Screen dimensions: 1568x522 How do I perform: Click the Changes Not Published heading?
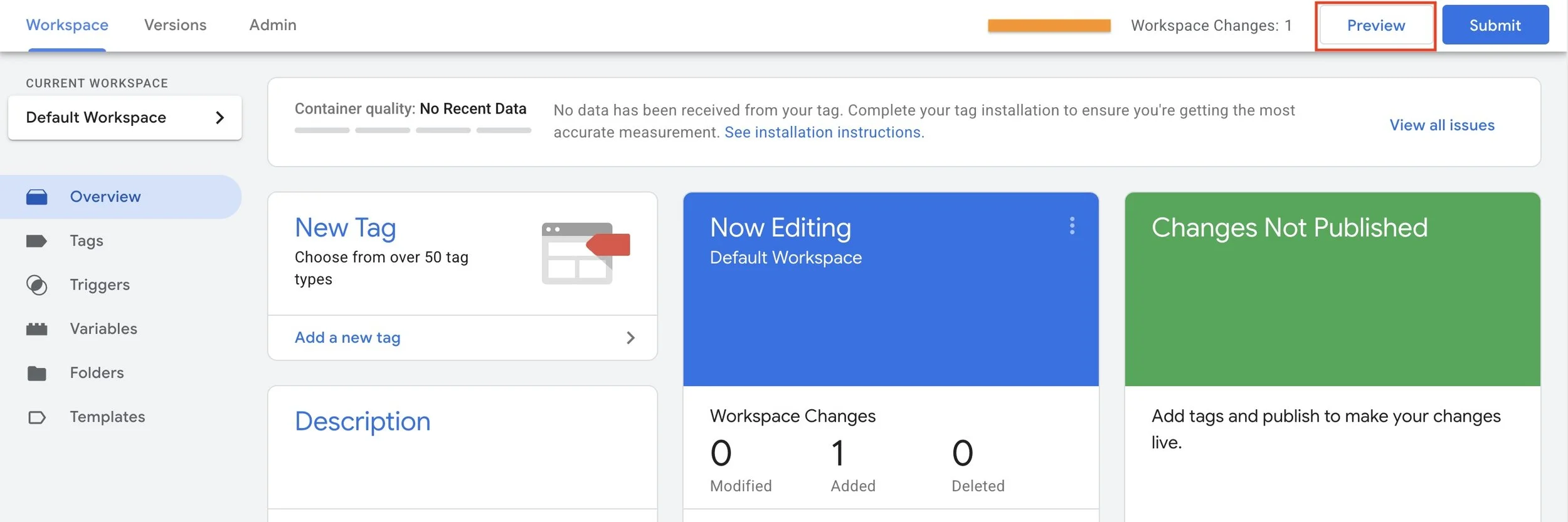[x=1290, y=228]
